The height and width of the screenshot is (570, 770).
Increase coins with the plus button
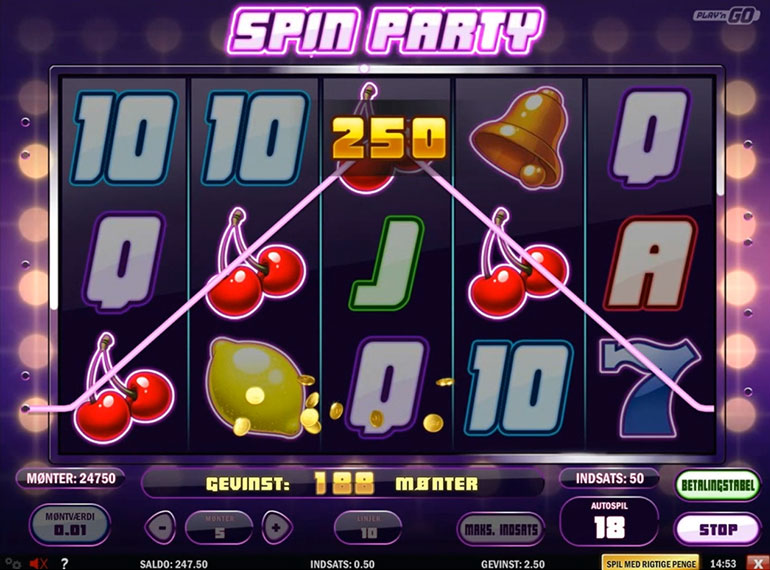(276, 528)
